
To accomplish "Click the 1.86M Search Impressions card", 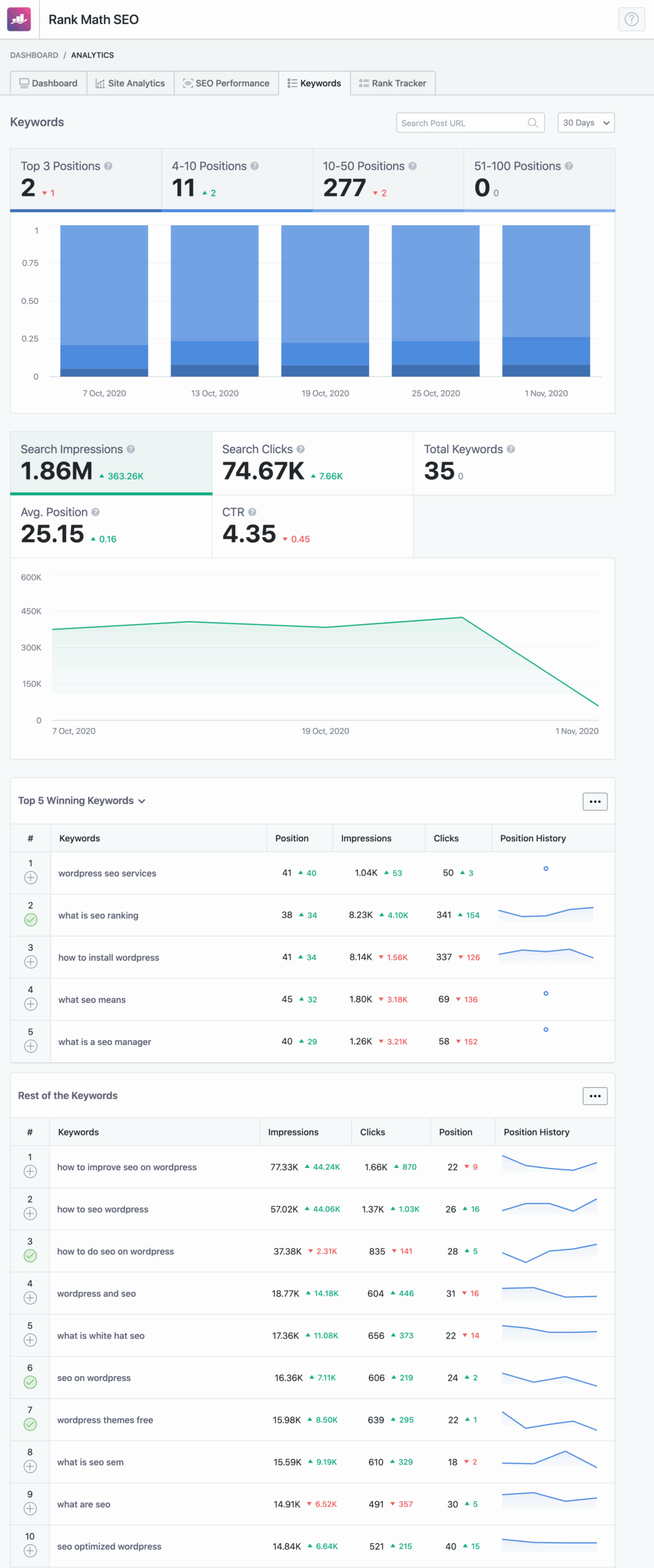I will (x=111, y=463).
